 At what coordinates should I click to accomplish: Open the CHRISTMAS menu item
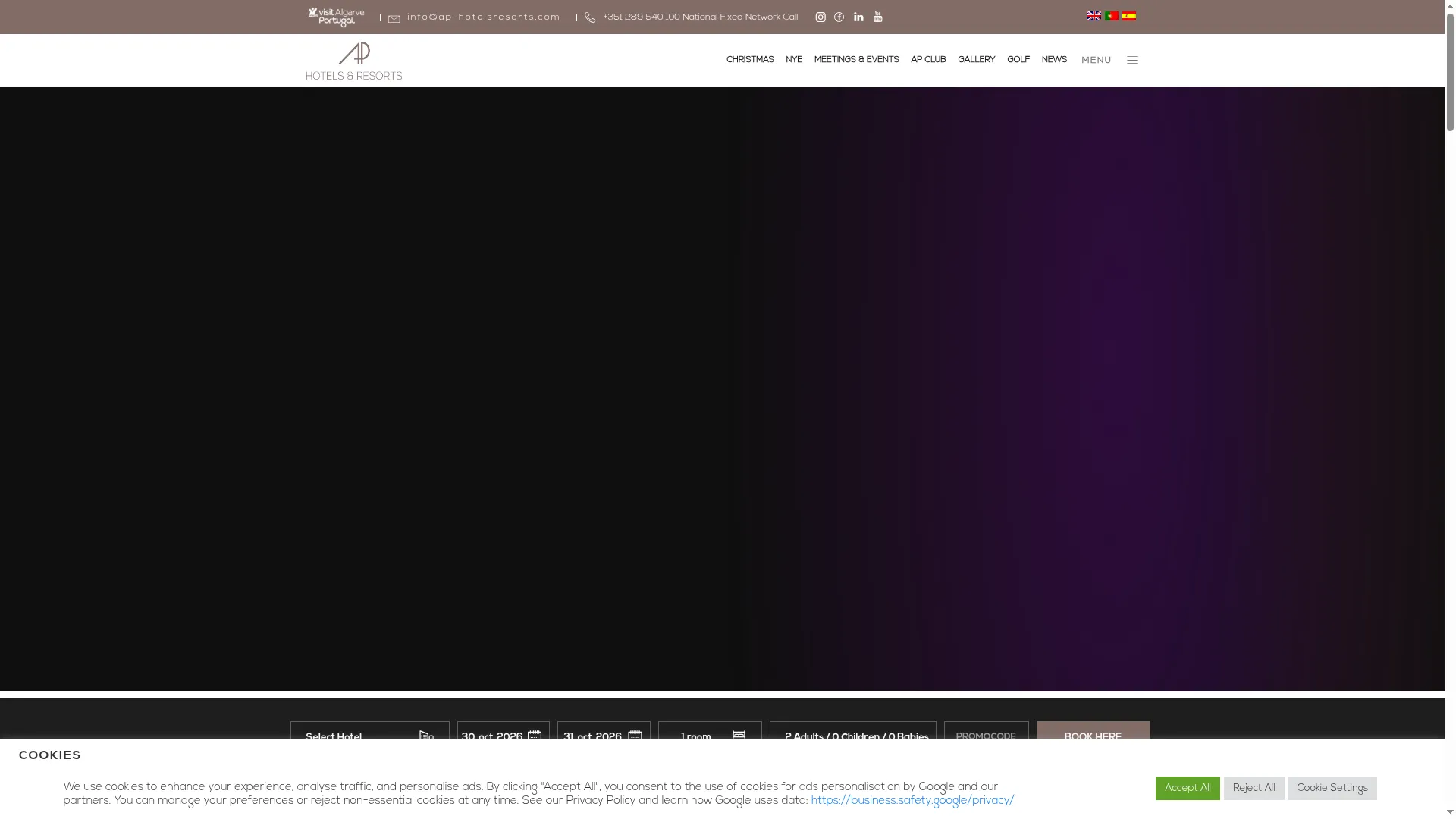(x=750, y=60)
